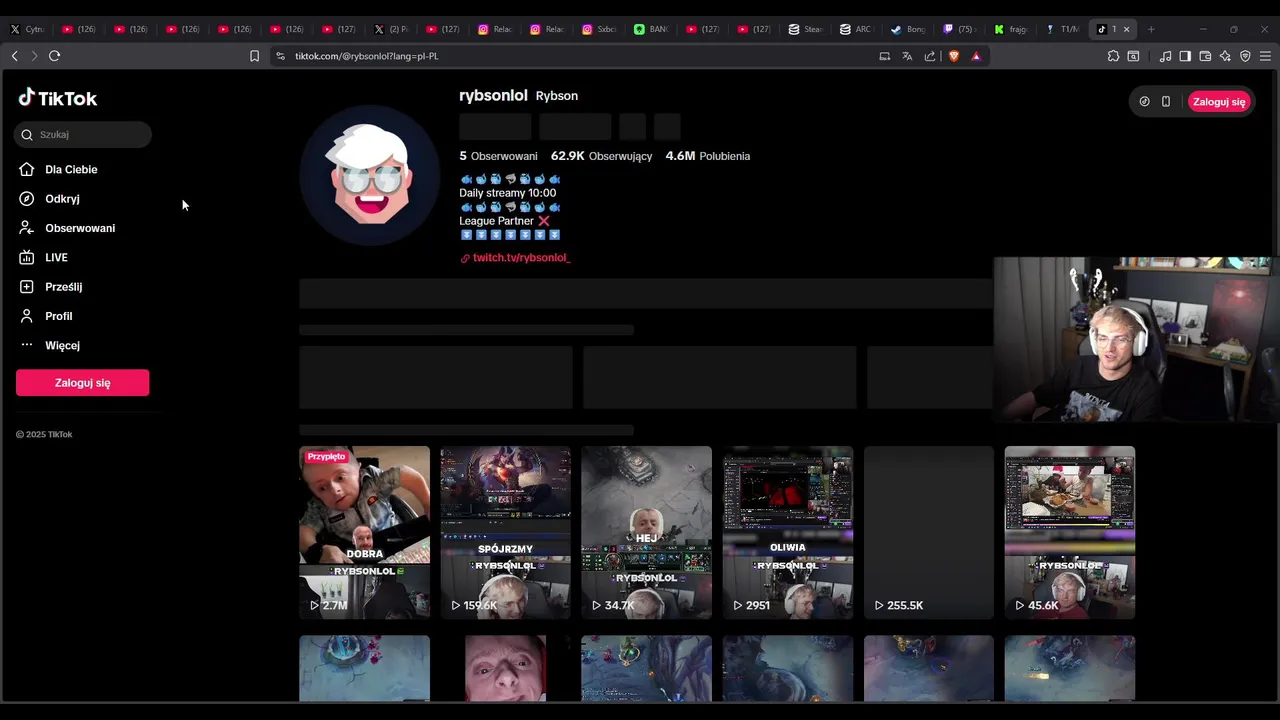Switch to the ARC tab
The image size is (1280, 720).
[856, 29]
